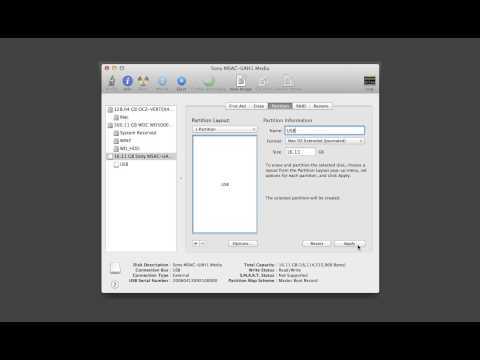Image resolution: width=480 pixels, height=360 pixels.
Task: Click the Options button
Action: pos(243,244)
